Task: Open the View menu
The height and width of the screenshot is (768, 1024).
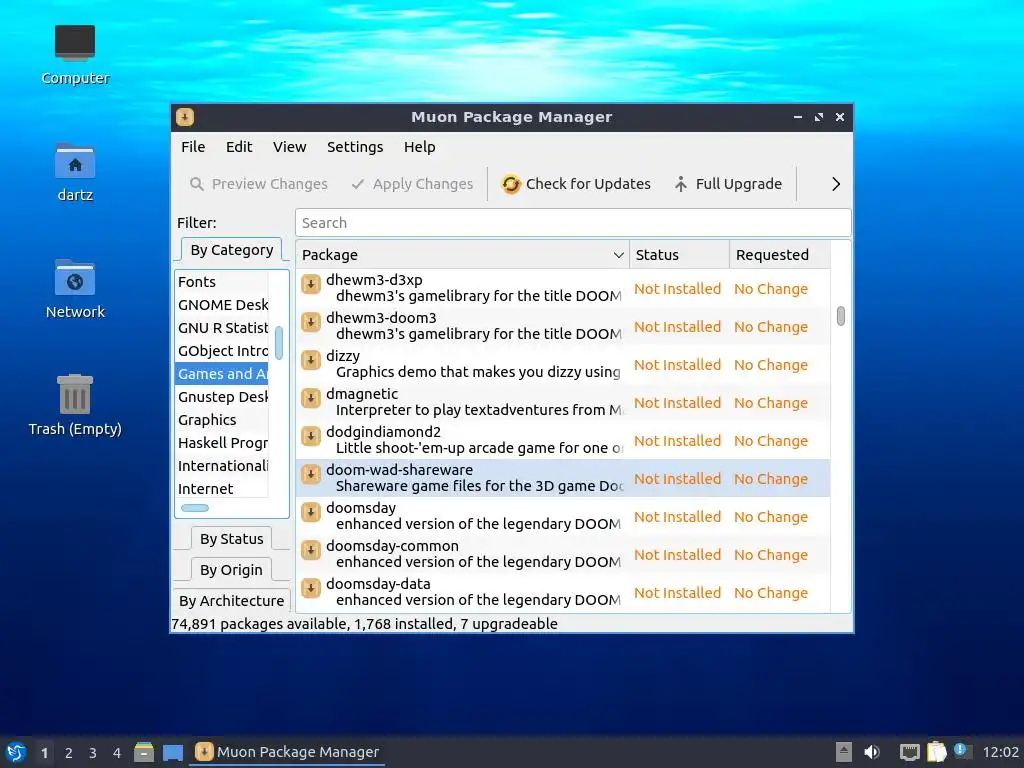Action: (289, 147)
